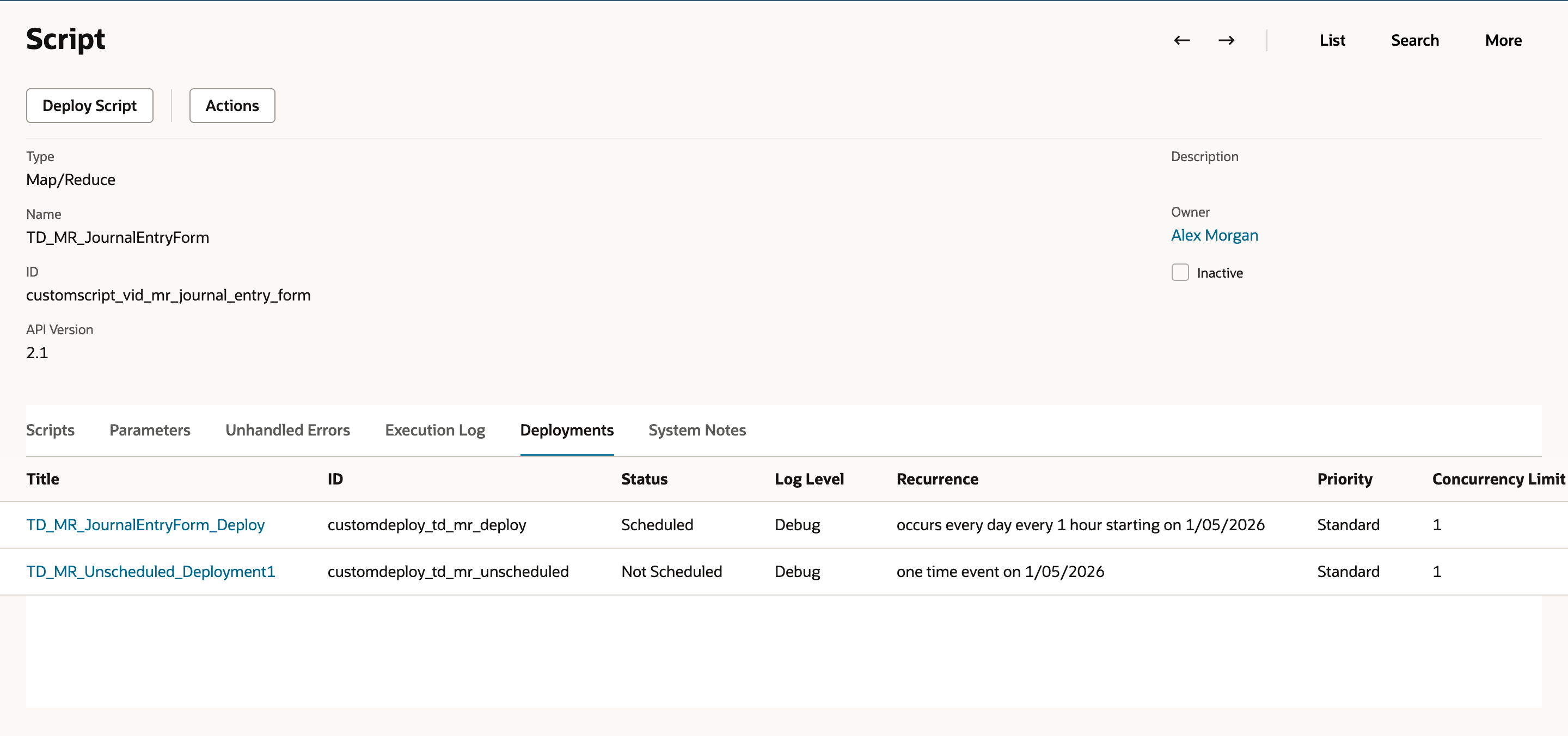
Task: Open the More menu
Action: click(1503, 41)
